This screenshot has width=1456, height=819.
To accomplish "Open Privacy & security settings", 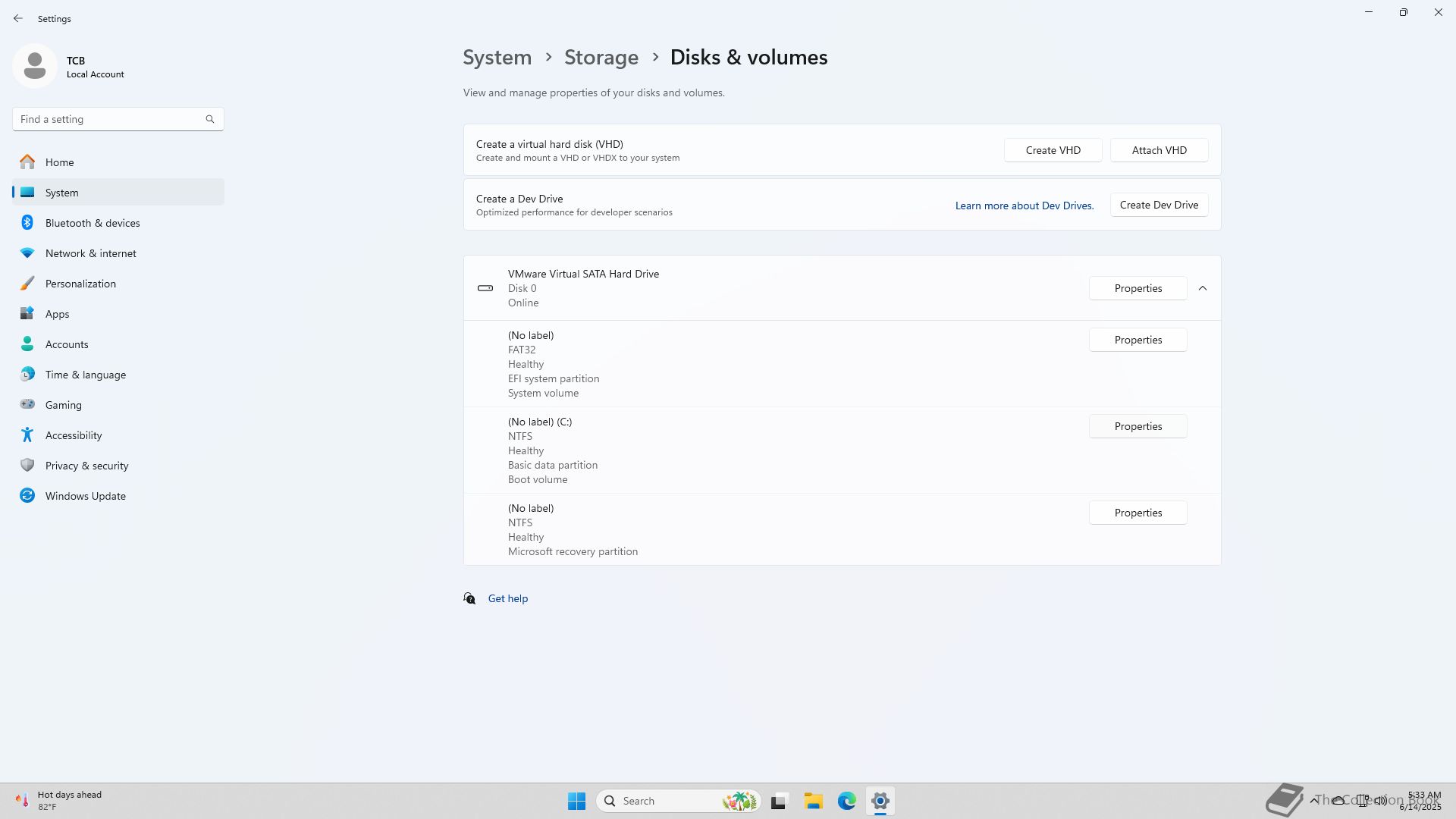I will point(86,466).
